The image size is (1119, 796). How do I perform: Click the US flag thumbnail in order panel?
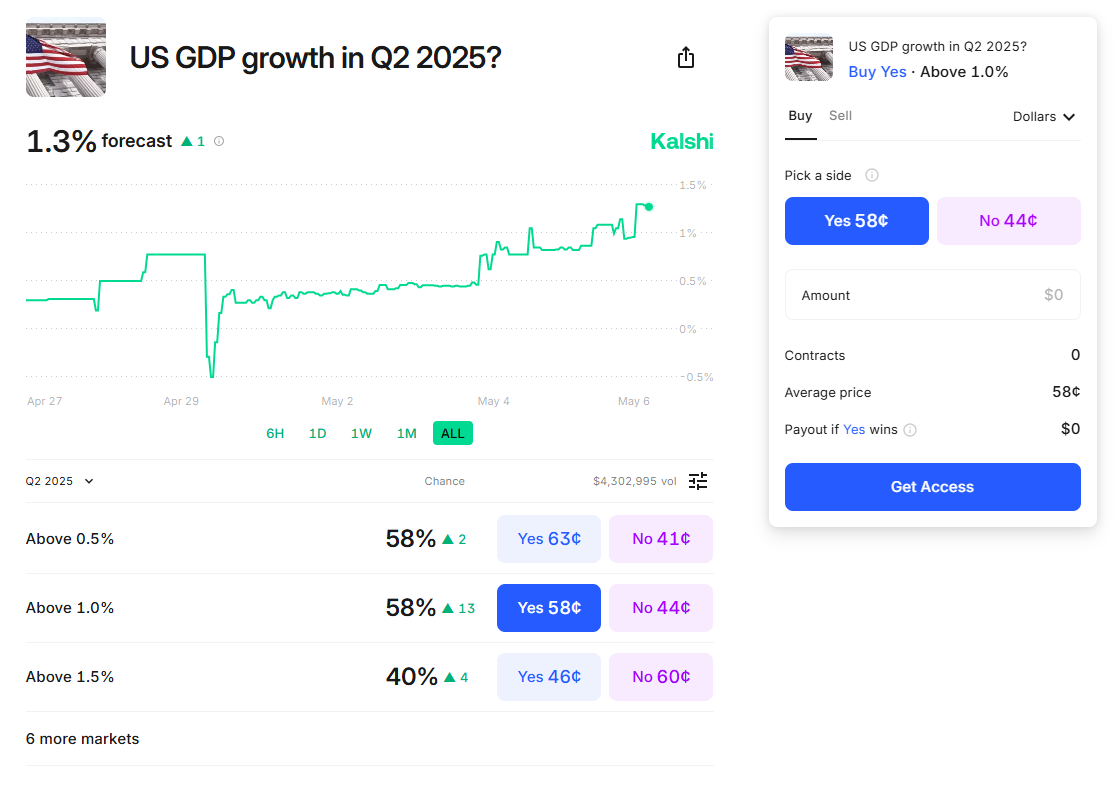click(x=809, y=58)
